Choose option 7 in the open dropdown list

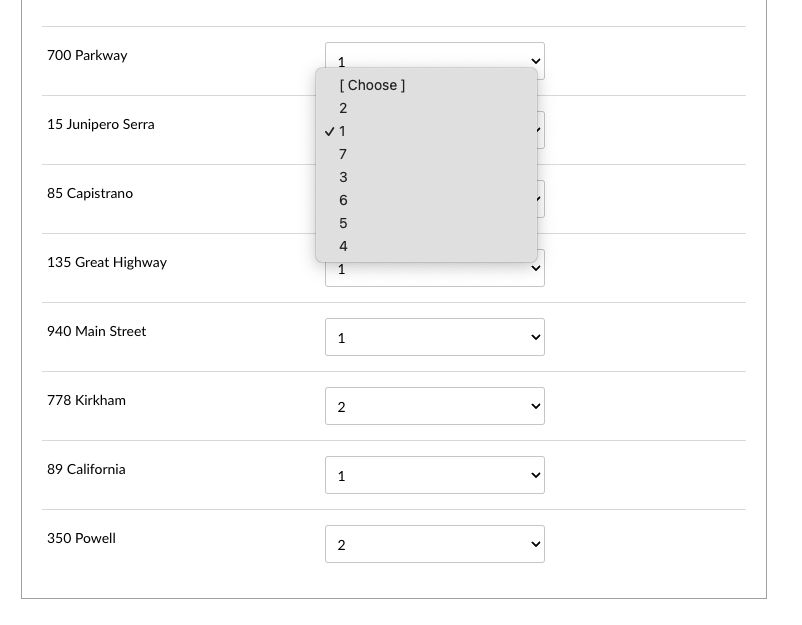coord(344,154)
